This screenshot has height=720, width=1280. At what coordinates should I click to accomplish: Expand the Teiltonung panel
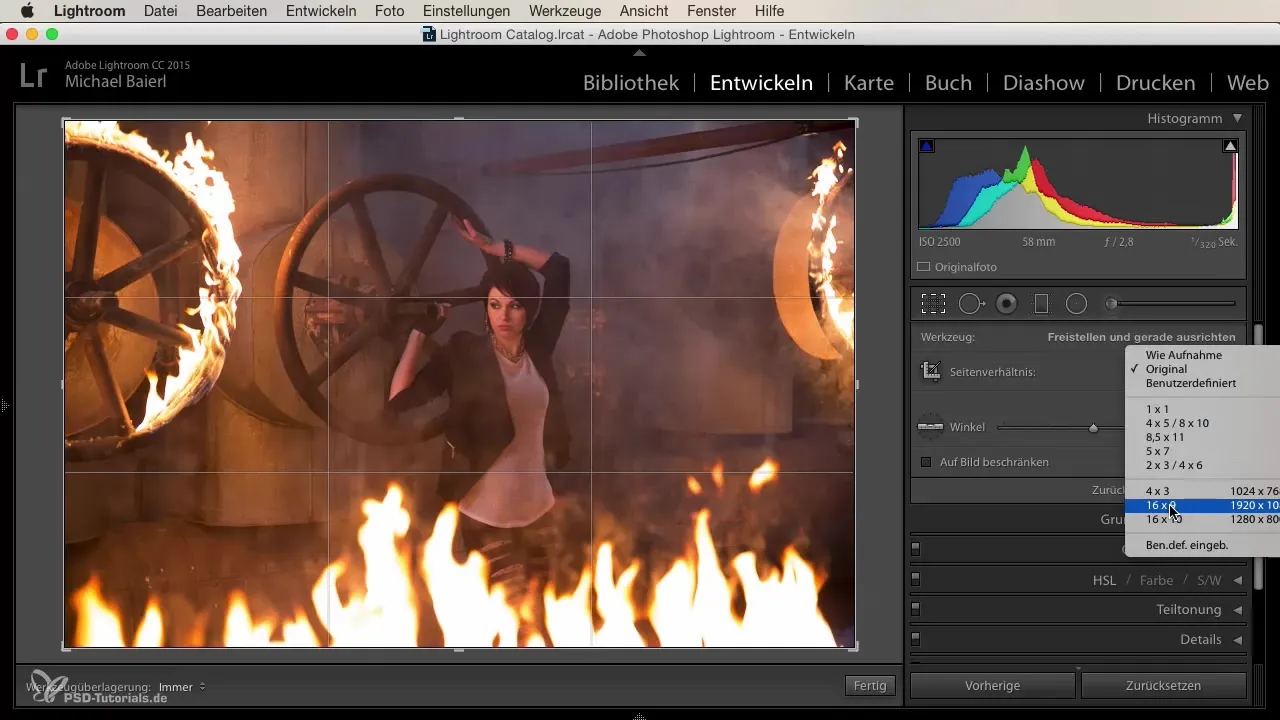click(1238, 609)
